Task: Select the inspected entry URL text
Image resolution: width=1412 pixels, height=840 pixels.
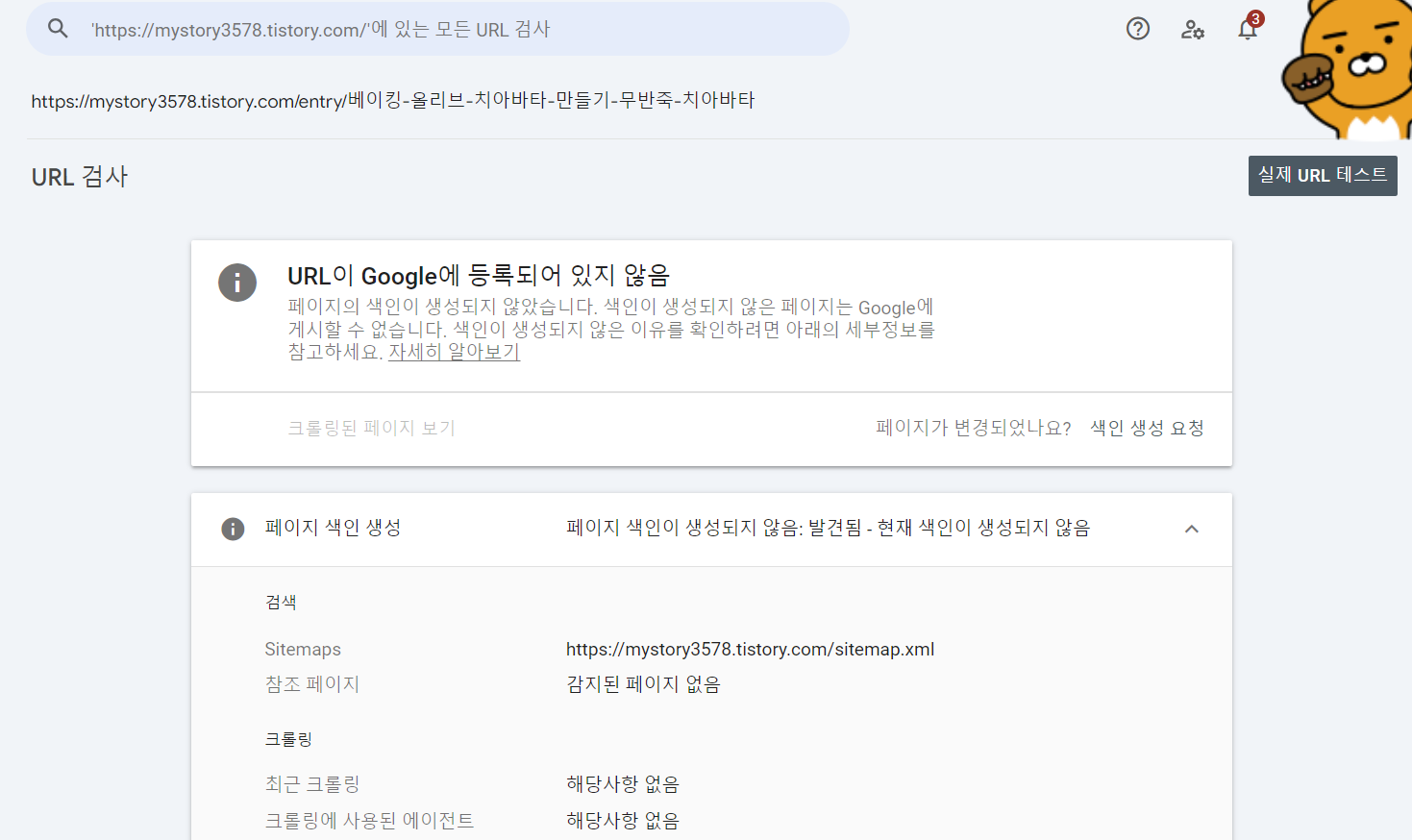Action: [x=392, y=100]
